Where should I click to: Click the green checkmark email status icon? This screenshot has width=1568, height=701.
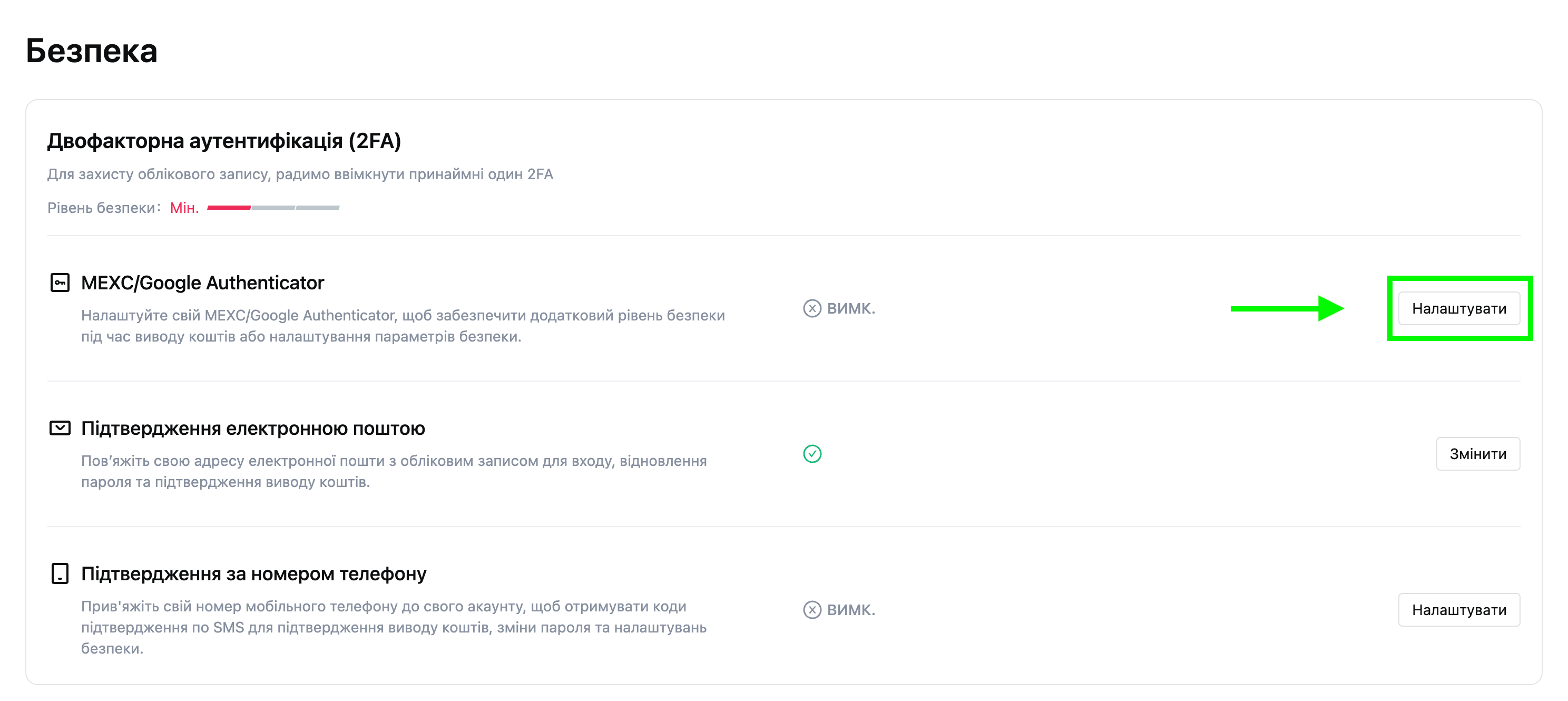click(x=812, y=454)
